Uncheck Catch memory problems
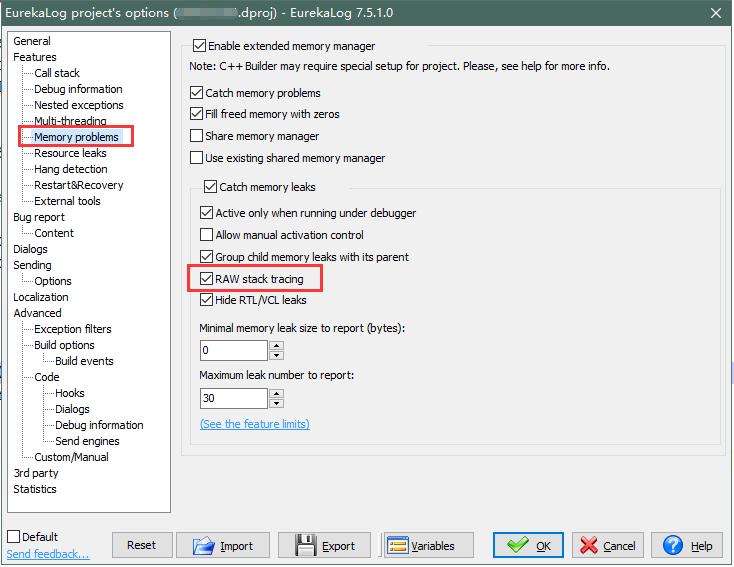This screenshot has height=567, width=734. tap(197, 93)
